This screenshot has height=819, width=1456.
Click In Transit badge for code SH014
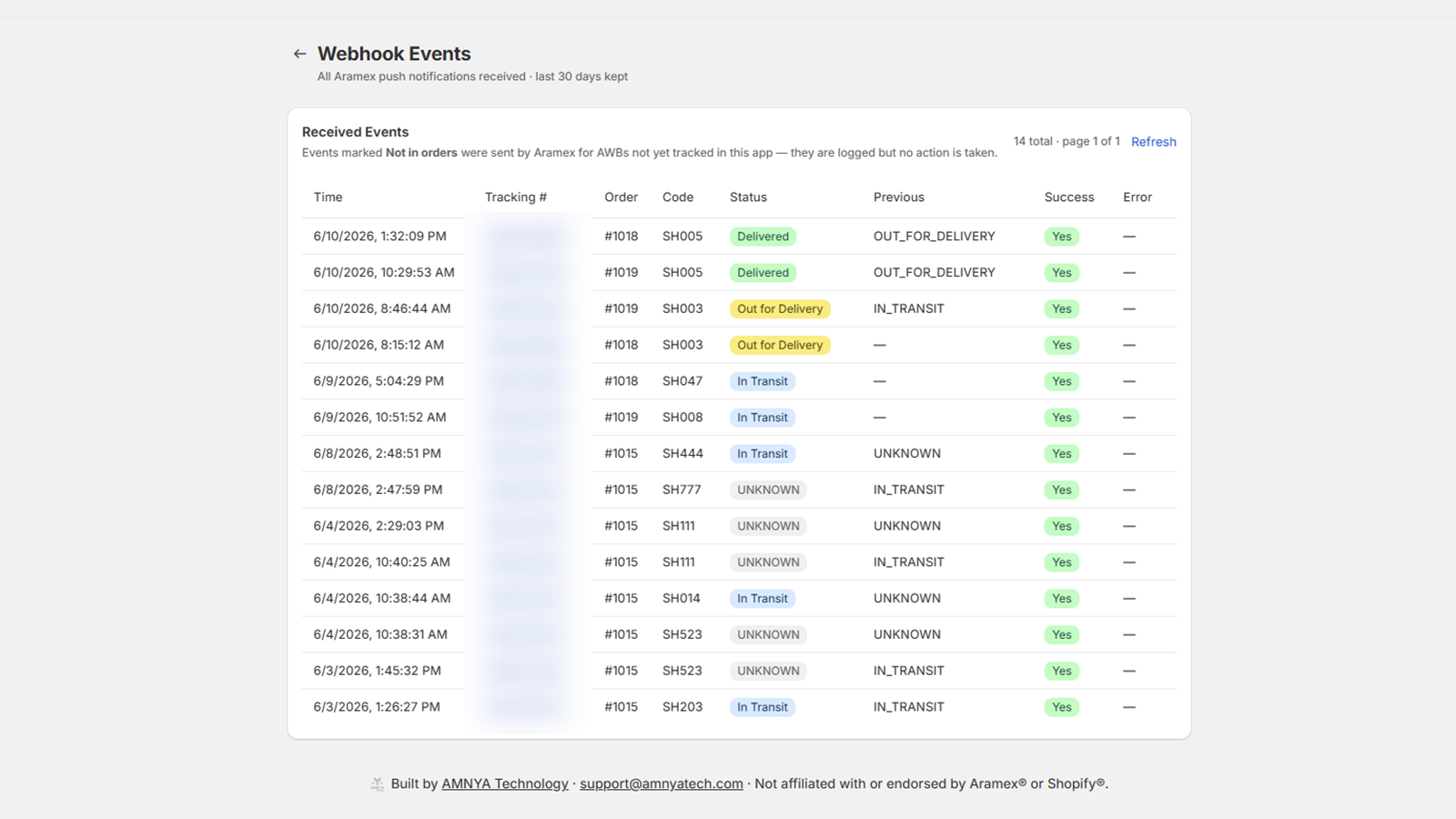click(x=763, y=599)
